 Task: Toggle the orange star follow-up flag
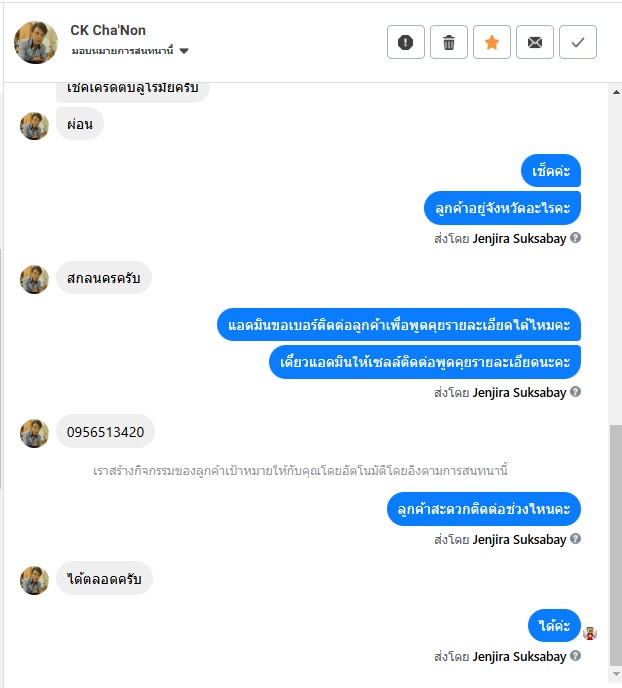click(492, 42)
